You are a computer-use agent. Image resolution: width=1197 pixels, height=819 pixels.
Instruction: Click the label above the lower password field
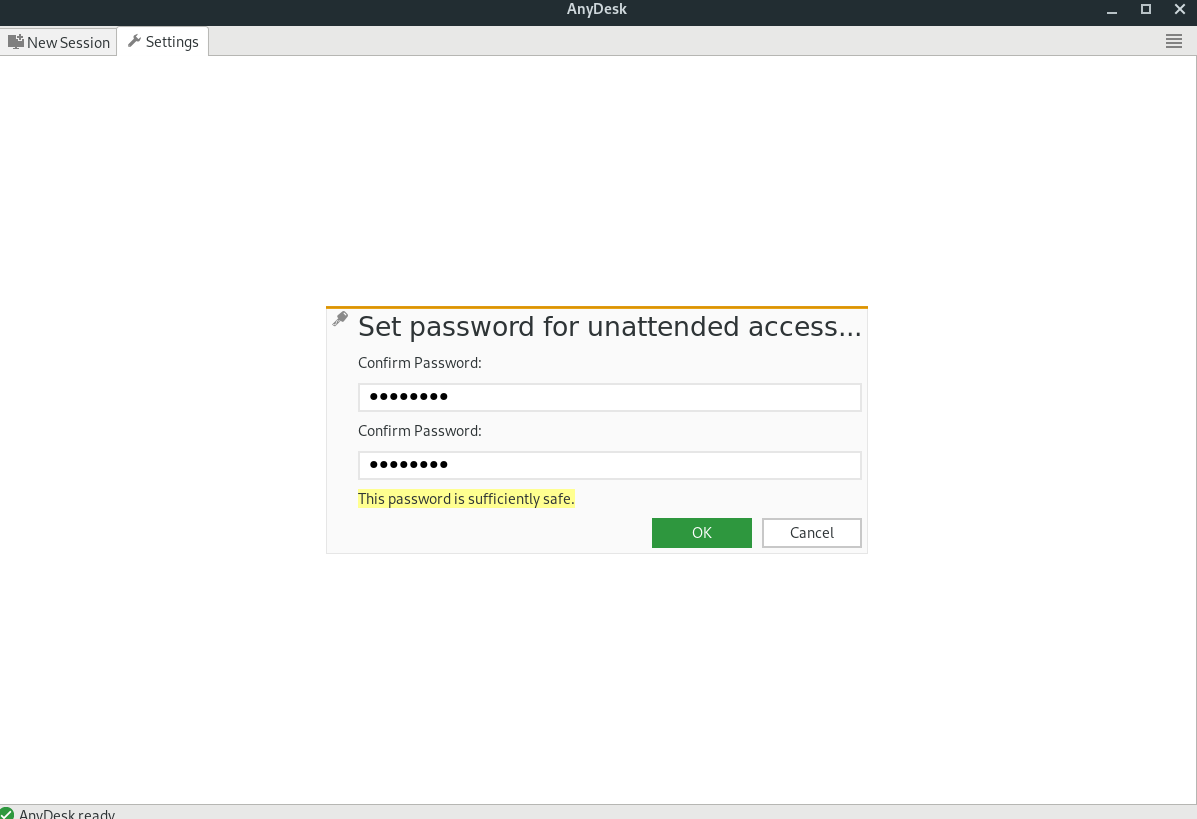pos(420,430)
